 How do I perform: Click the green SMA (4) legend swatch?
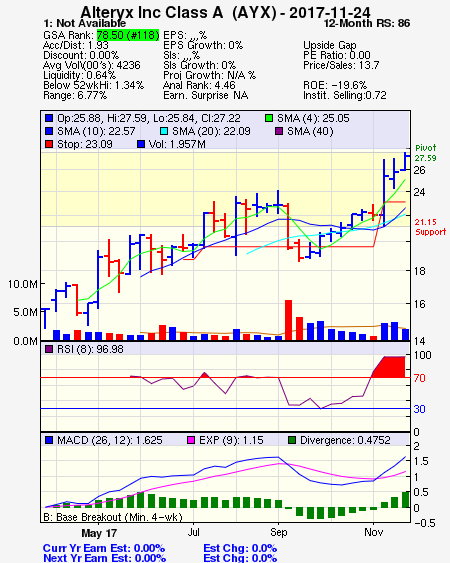(269, 118)
